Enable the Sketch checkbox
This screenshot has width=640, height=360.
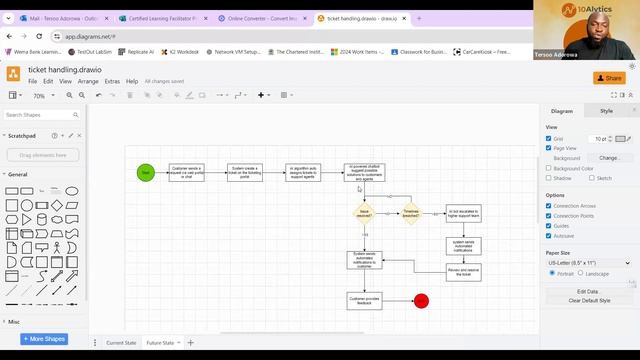click(592, 178)
